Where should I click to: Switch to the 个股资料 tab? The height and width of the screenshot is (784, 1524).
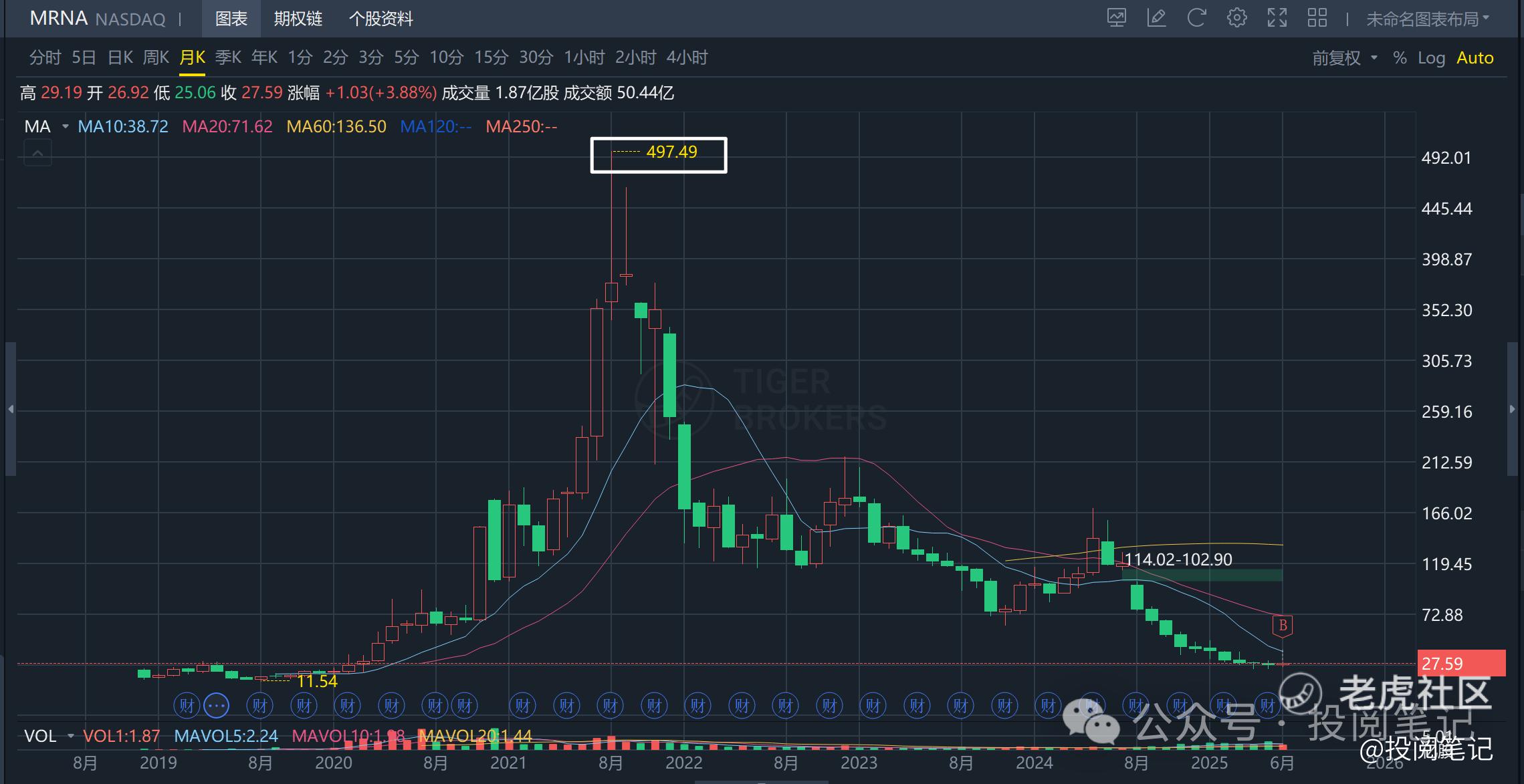[380, 19]
